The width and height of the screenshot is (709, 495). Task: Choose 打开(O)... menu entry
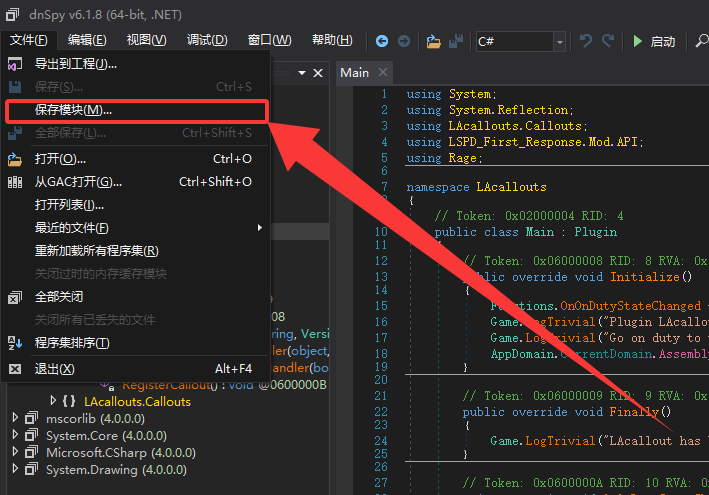136,159
